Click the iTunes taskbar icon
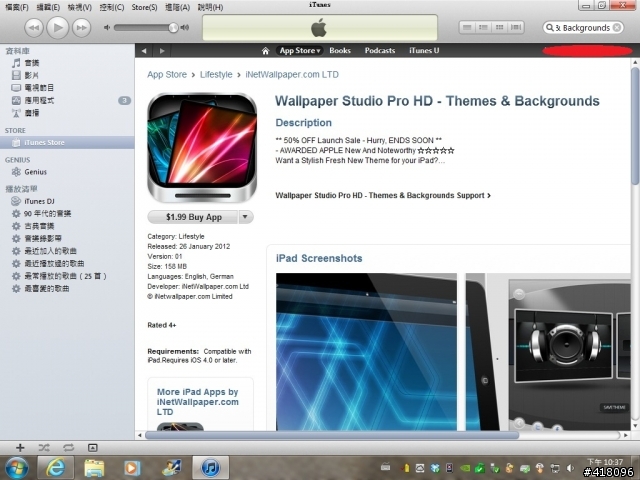 pos(210,468)
